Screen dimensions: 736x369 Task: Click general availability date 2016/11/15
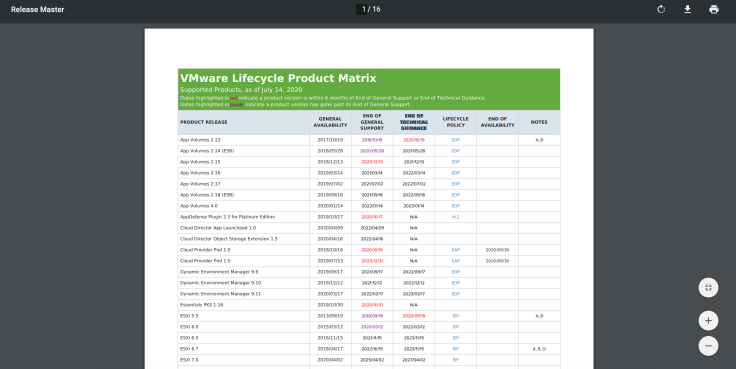click(330, 338)
